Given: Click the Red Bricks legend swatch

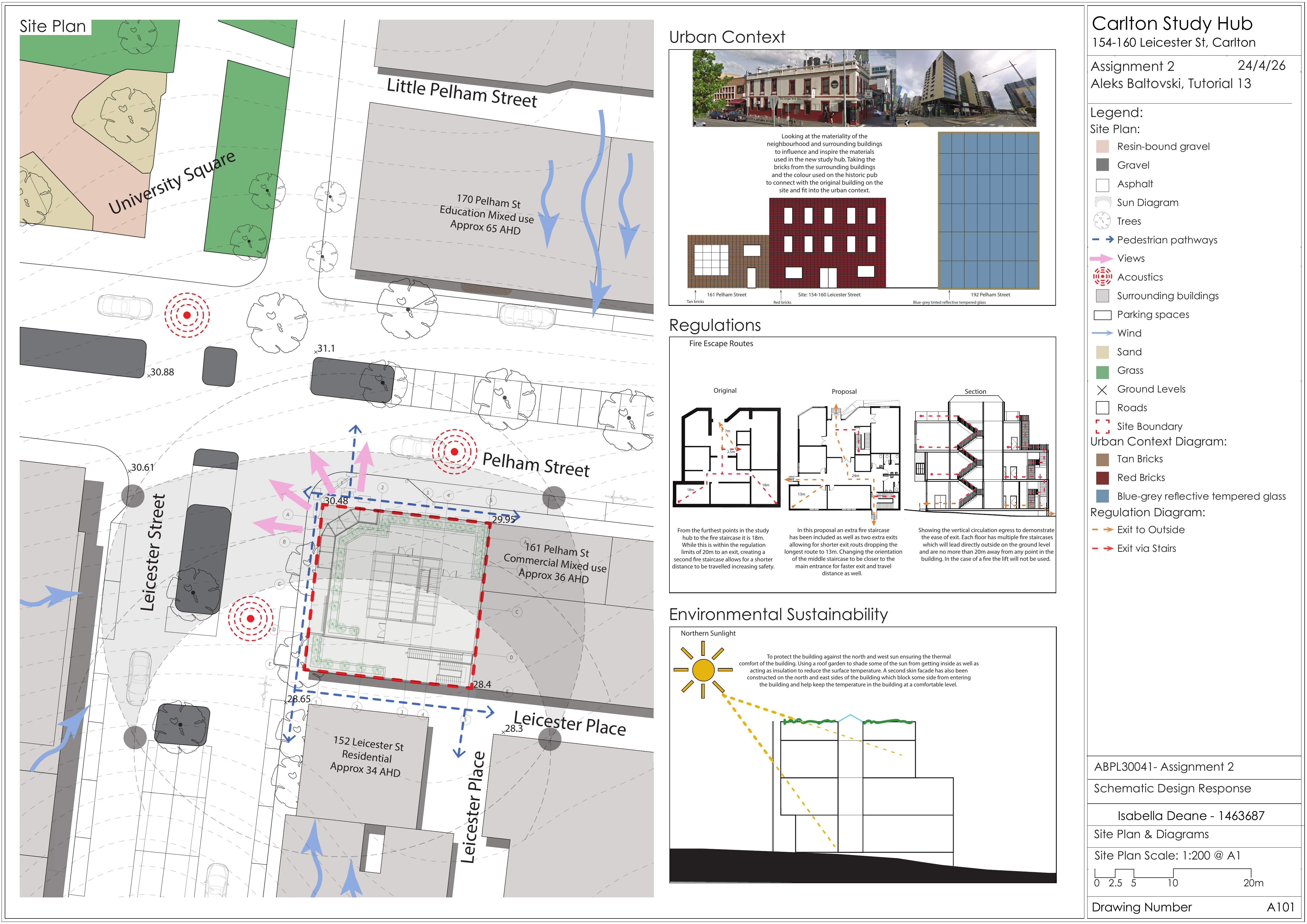Looking at the screenshot, I should pos(1102,478).
